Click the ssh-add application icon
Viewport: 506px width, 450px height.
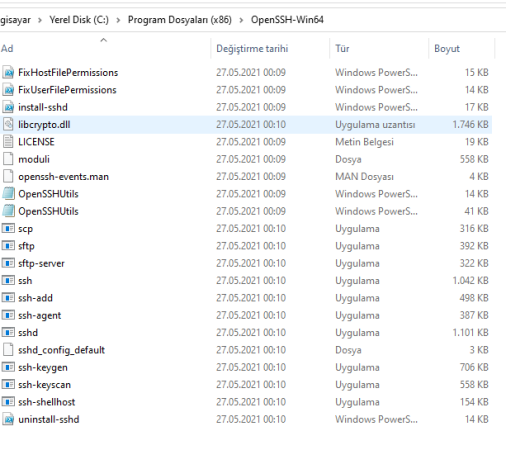(x=8, y=298)
